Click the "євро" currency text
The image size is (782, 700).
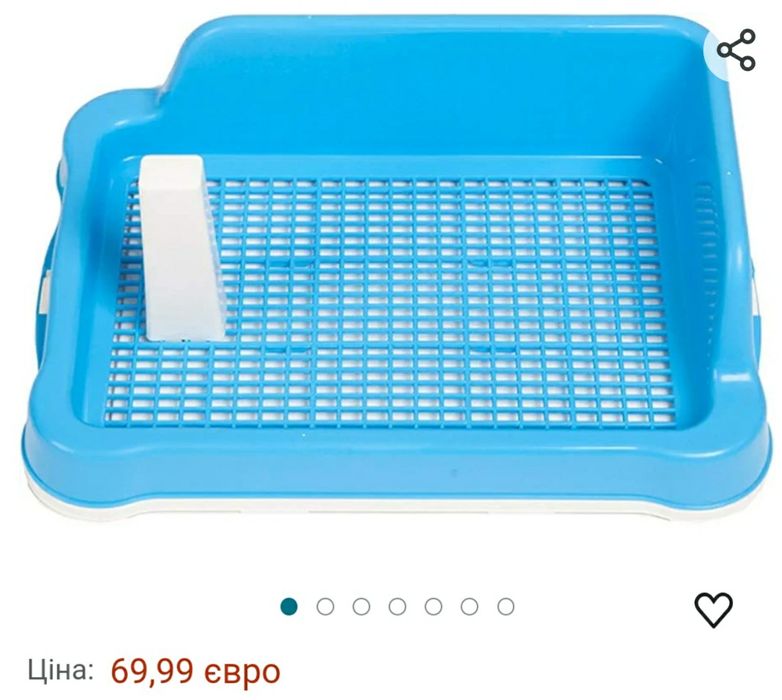point(242,673)
